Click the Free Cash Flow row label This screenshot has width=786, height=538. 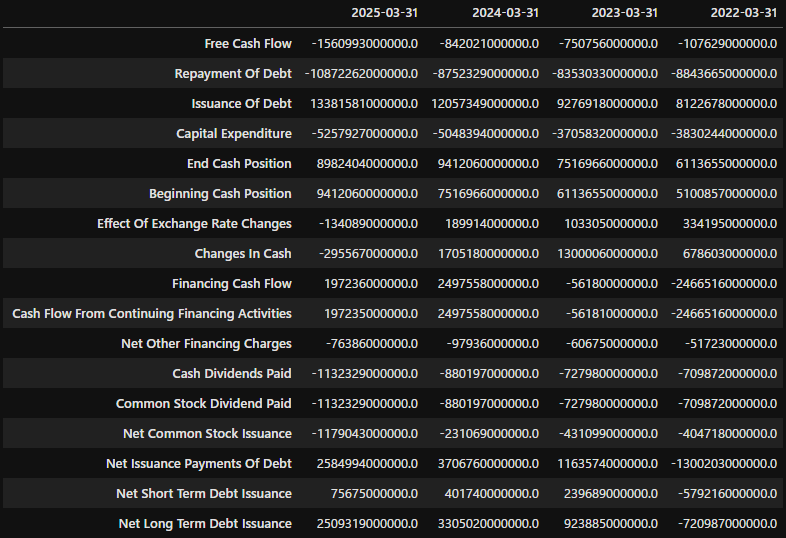click(245, 43)
